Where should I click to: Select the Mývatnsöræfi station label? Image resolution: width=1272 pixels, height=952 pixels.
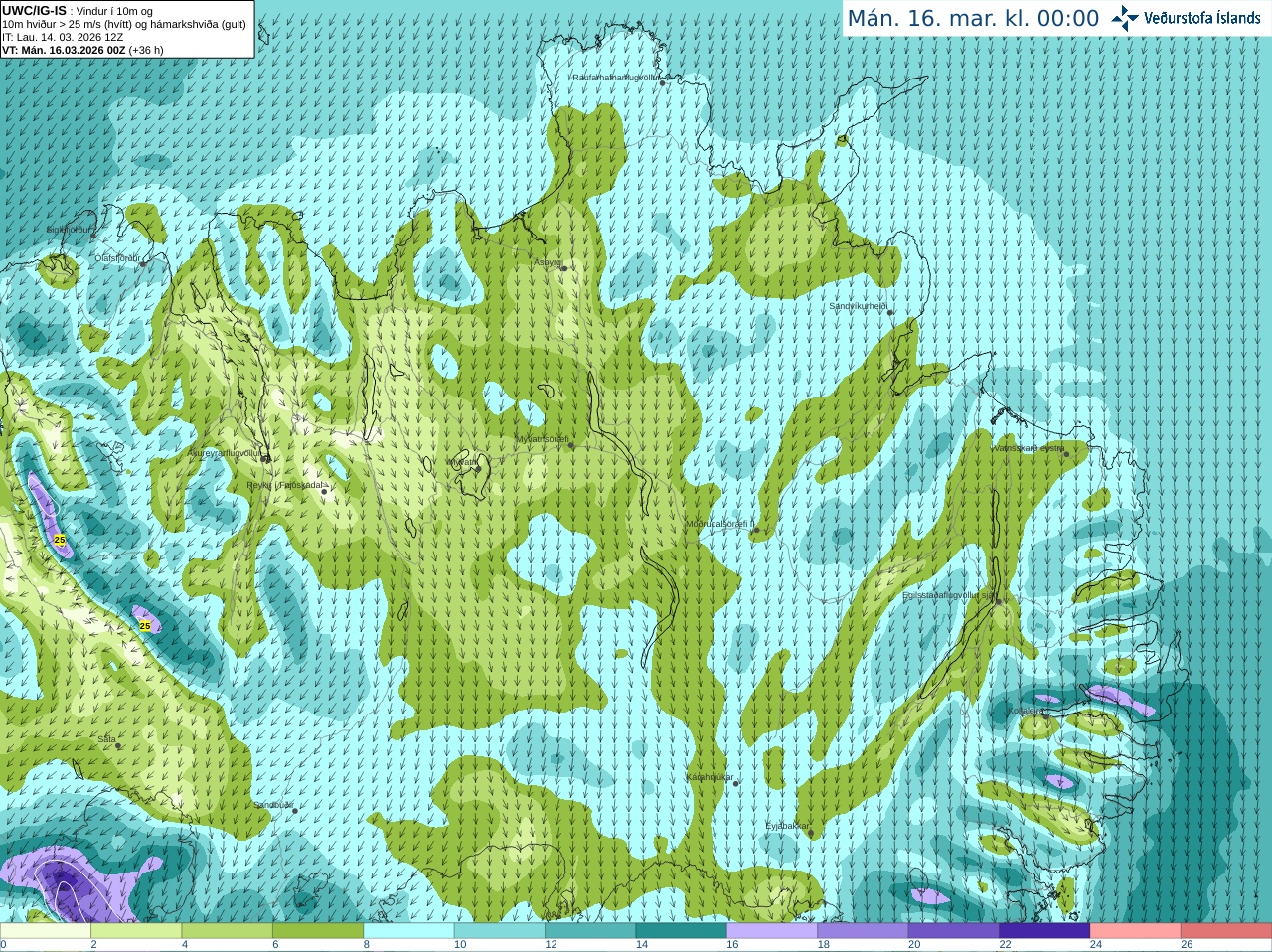(542, 439)
